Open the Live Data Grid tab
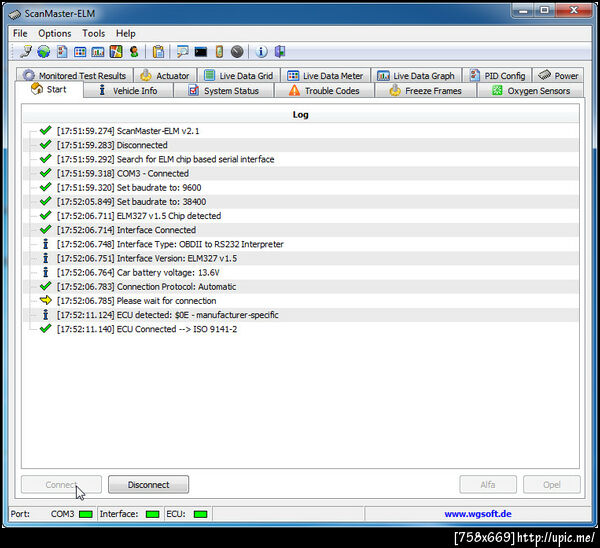Screen dimensions: 600x548 [x=239, y=75]
